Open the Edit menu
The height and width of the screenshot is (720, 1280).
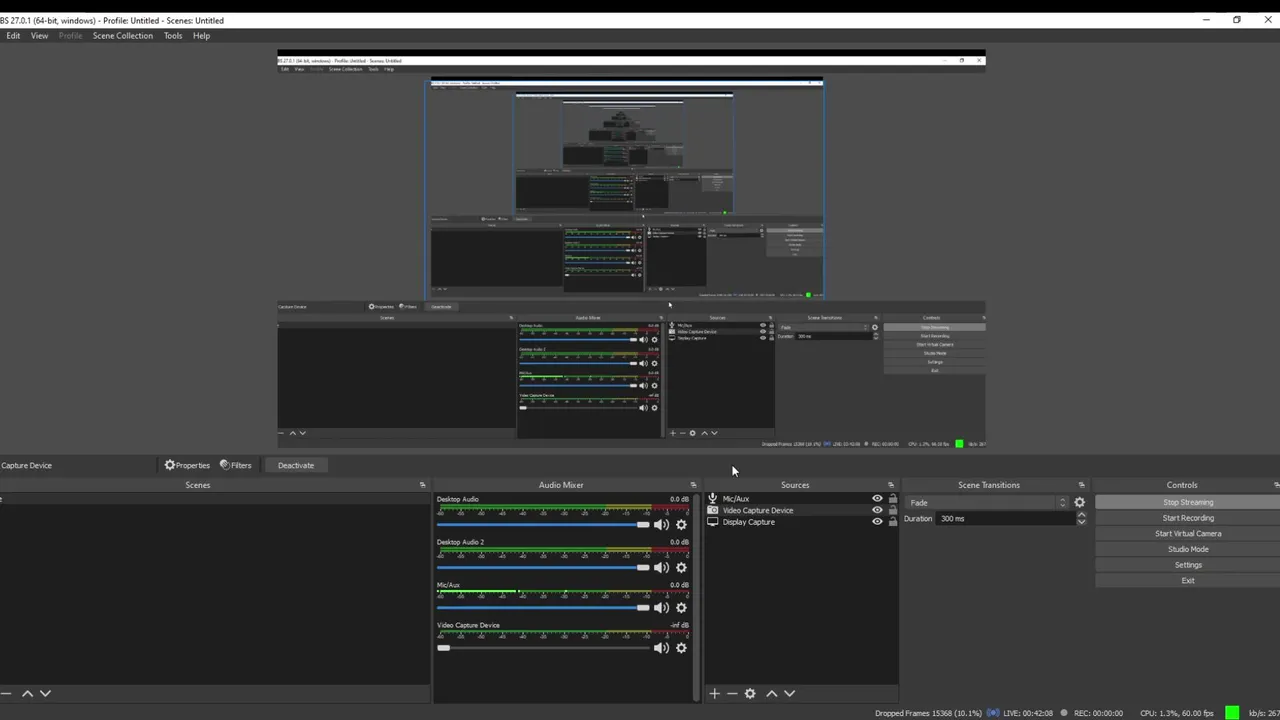click(13, 36)
